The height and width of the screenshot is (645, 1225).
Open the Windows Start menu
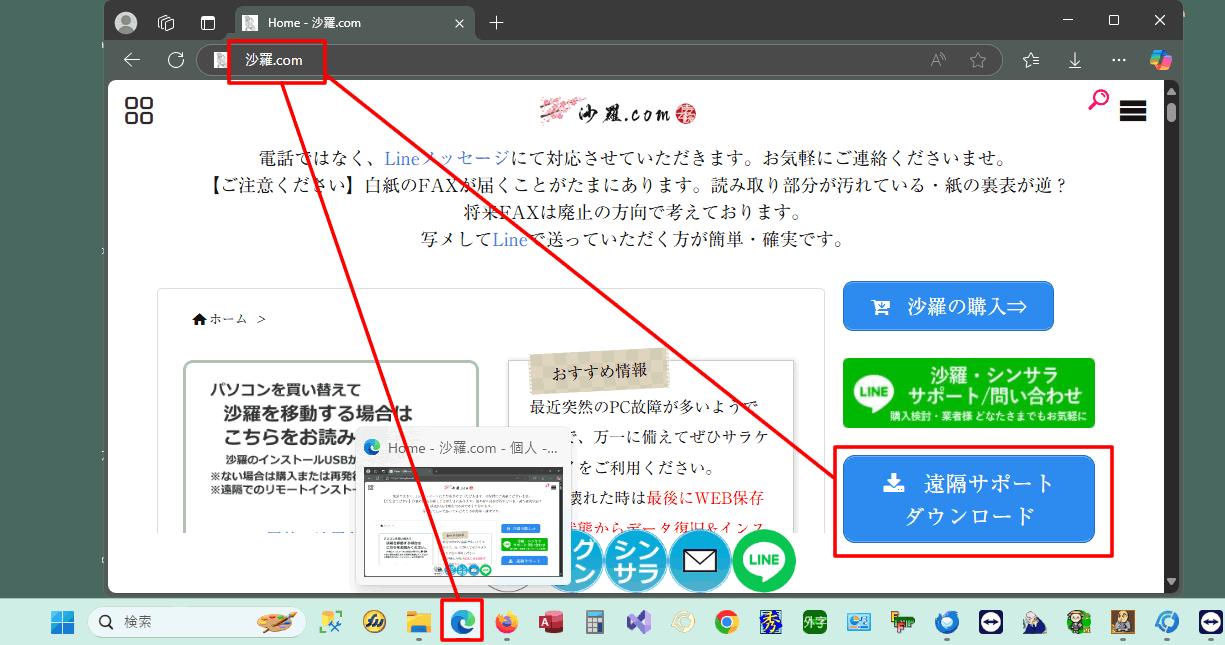click(63, 622)
